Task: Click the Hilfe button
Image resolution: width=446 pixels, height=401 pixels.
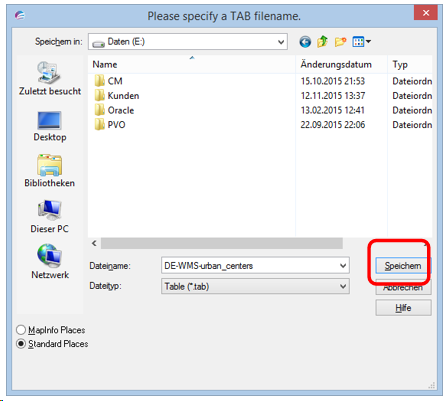Action: [x=403, y=308]
